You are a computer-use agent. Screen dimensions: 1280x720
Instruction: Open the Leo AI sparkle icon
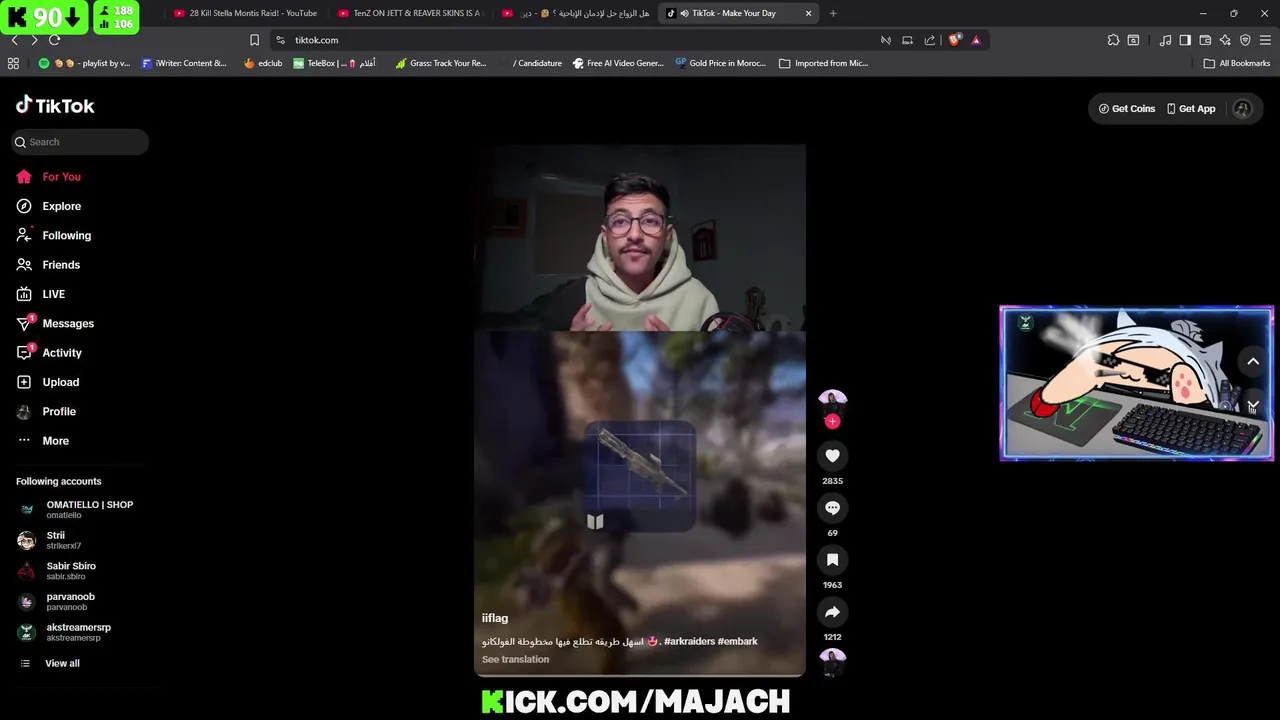[x=1225, y=40]
